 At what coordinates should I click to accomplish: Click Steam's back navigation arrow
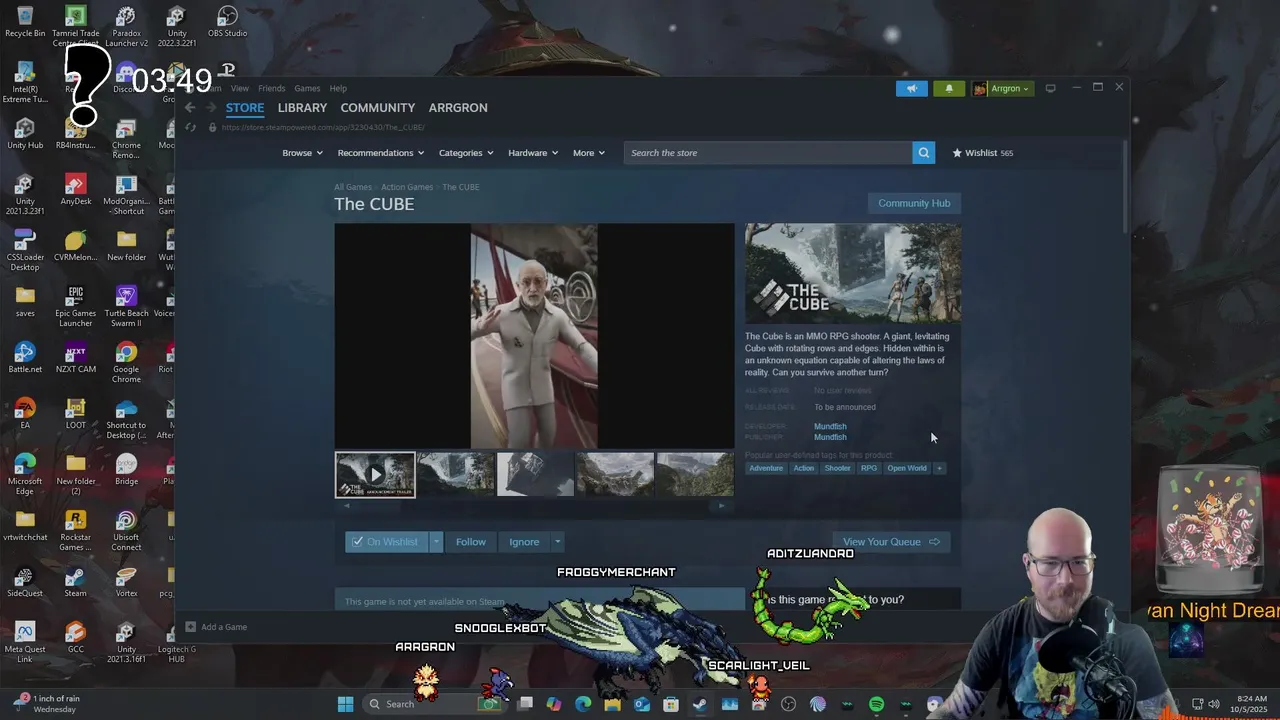coord(190,108)
